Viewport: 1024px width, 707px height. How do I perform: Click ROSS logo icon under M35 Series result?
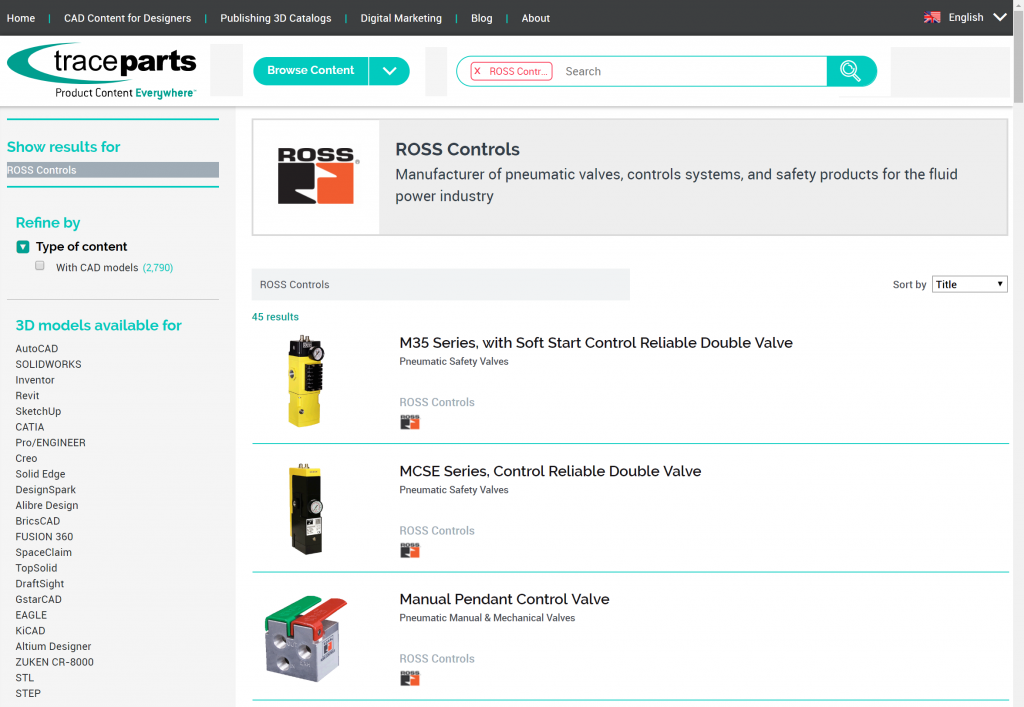409,422
